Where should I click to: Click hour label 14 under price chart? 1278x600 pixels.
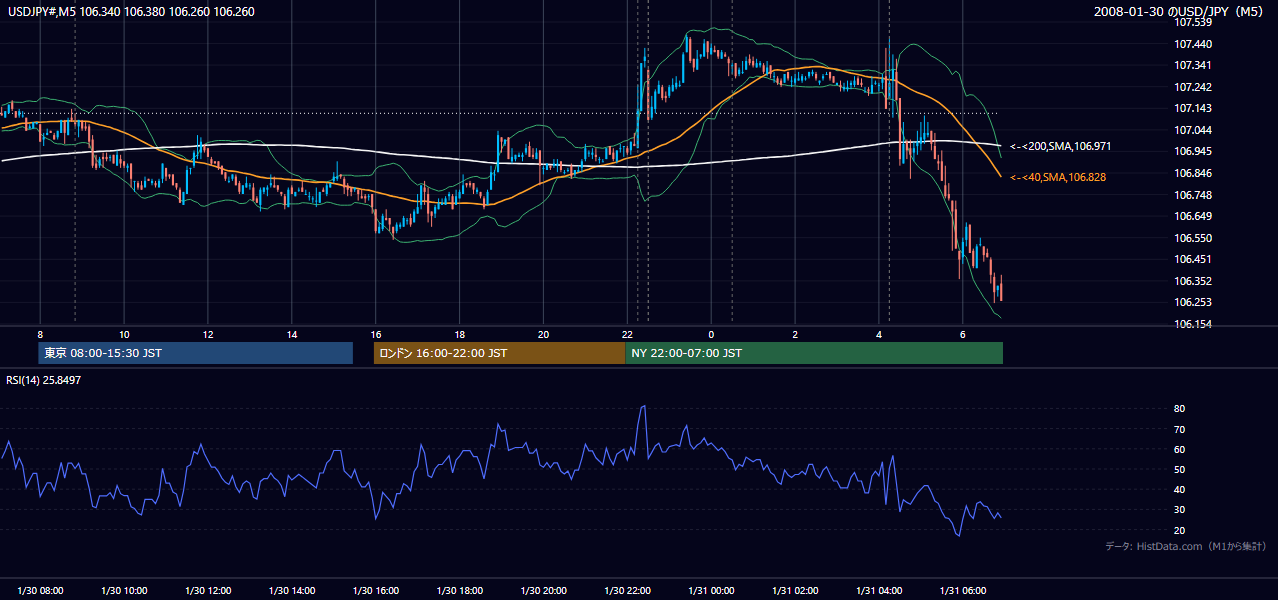tap(292, 334)
